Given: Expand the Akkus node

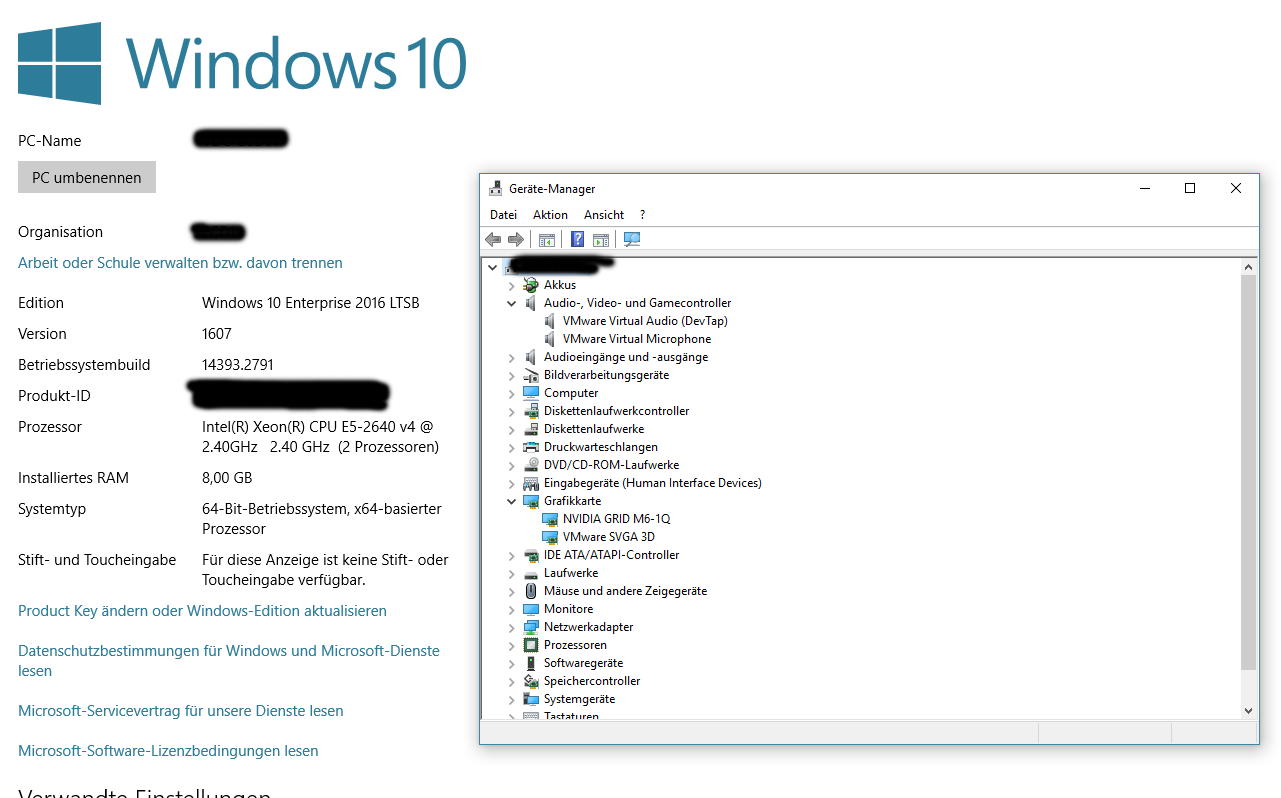Looking at the screenshot, I should click(x=511, y=285).
